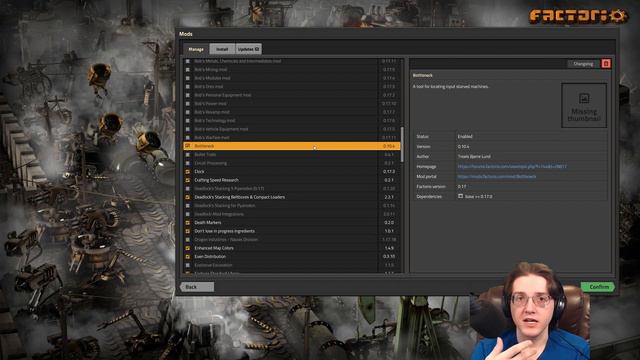Enable the Bullet Trails mod checkbox
This screenshot has height=360, width=640.
coord(188,154)
